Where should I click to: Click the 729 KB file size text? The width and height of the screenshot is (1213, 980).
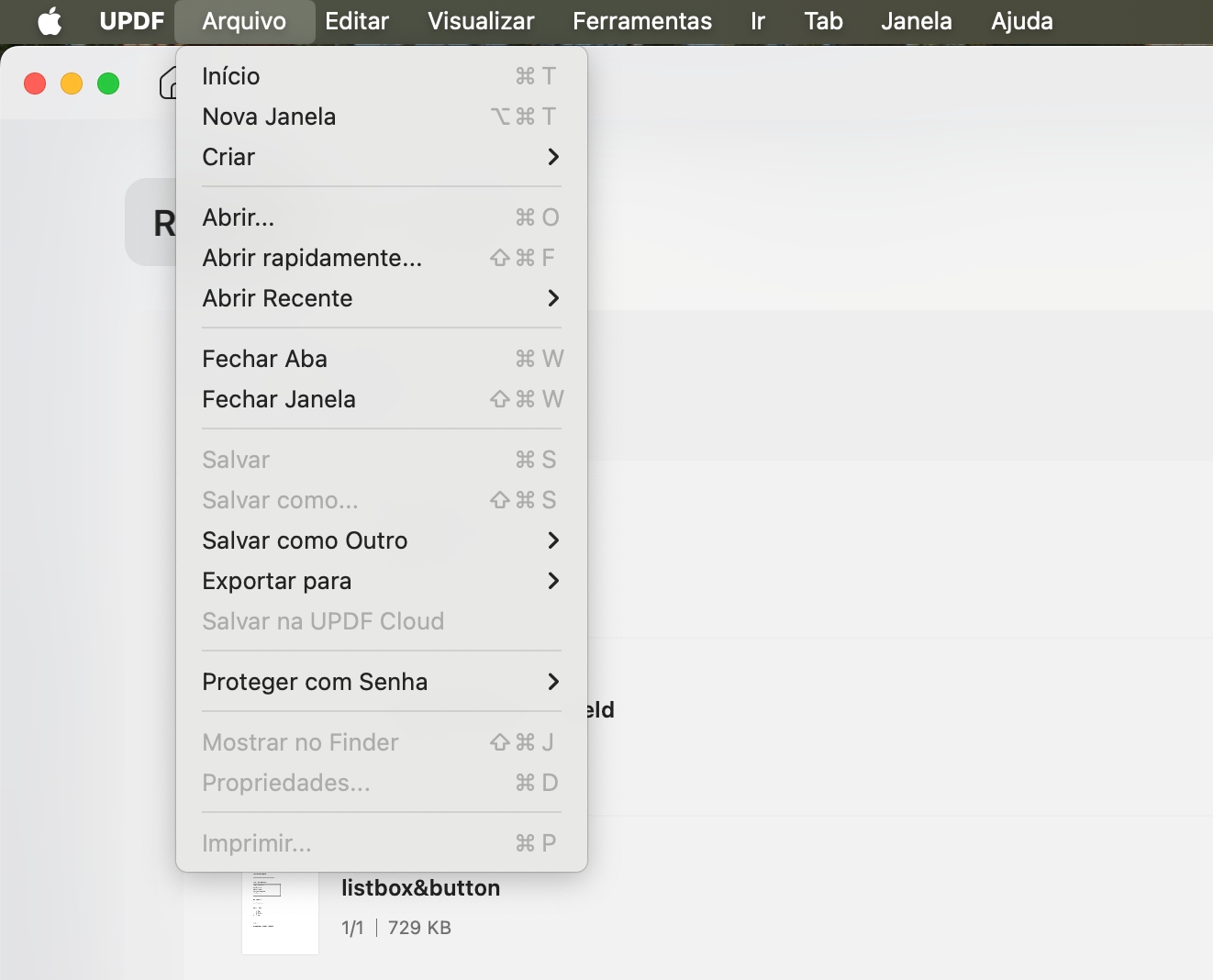419,928
